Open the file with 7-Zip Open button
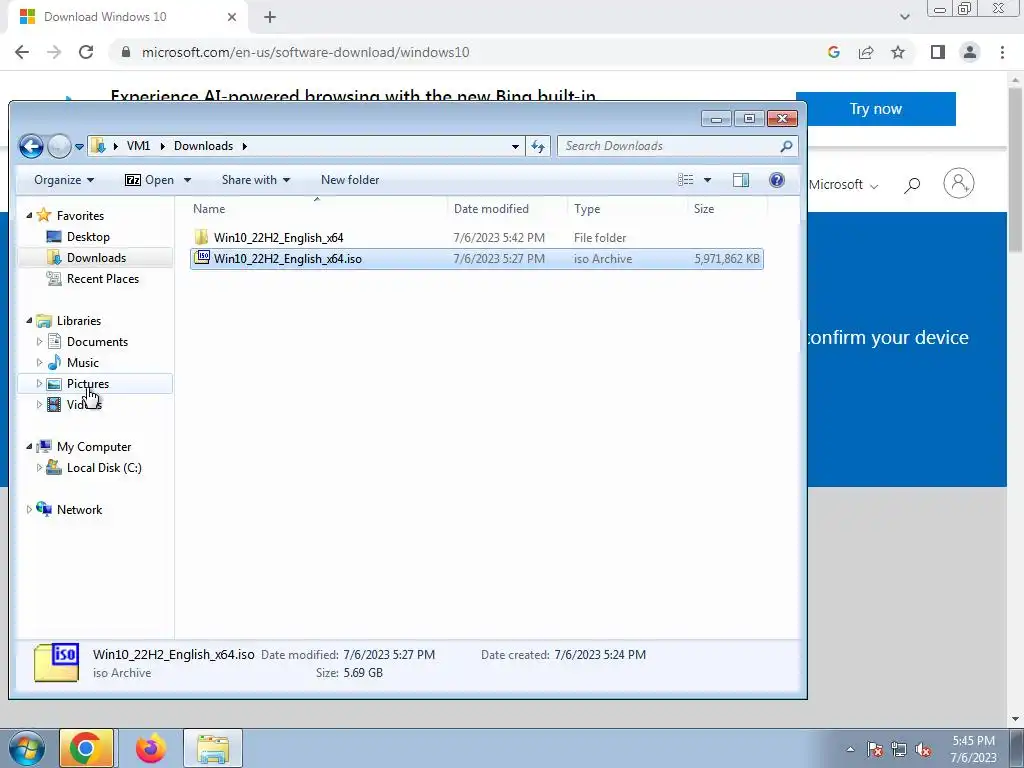The height and width of the screenshot is (768, 1024). pos(150,180)
